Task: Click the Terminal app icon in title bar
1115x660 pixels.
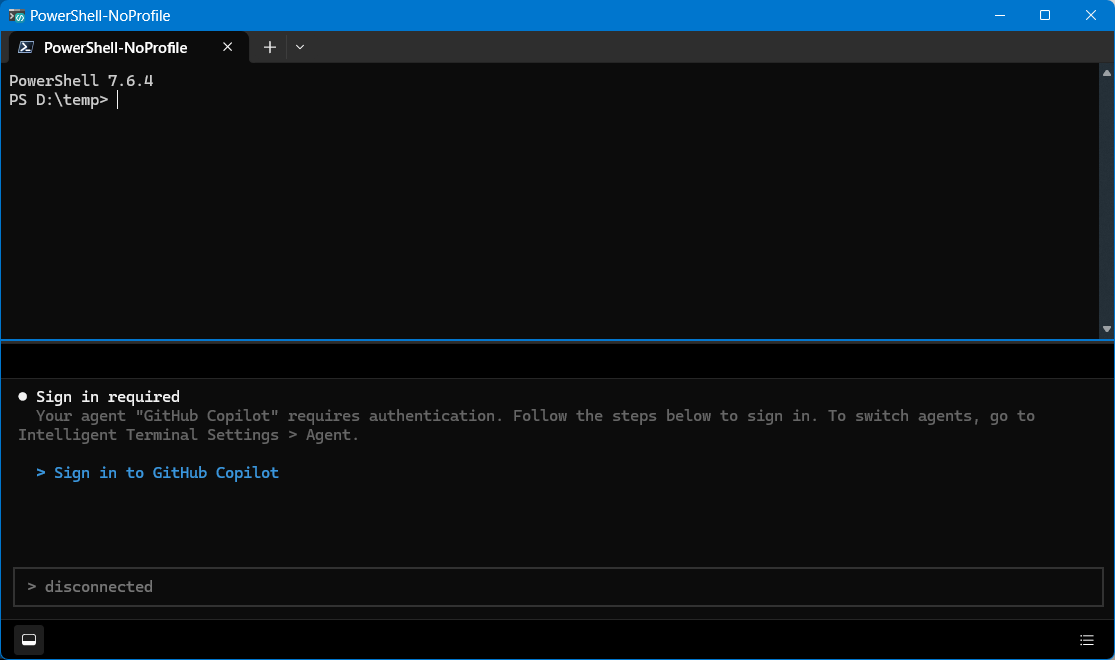Action: tap(16, 15)
